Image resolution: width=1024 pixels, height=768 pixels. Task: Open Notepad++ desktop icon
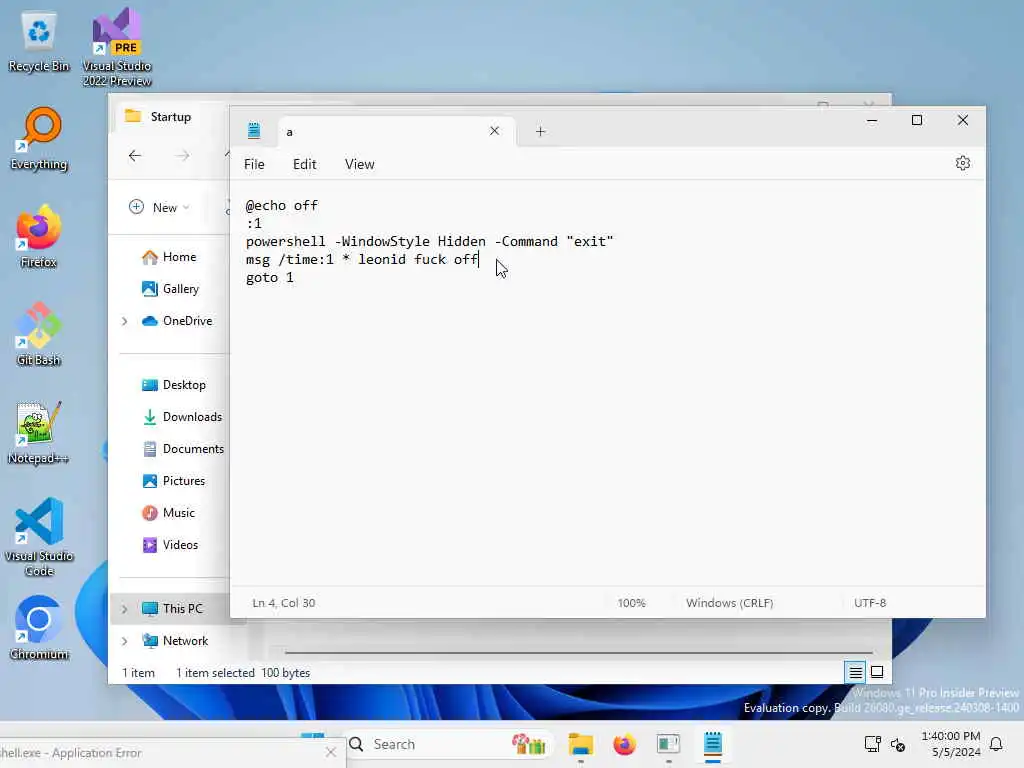click(x=38, y=432)
